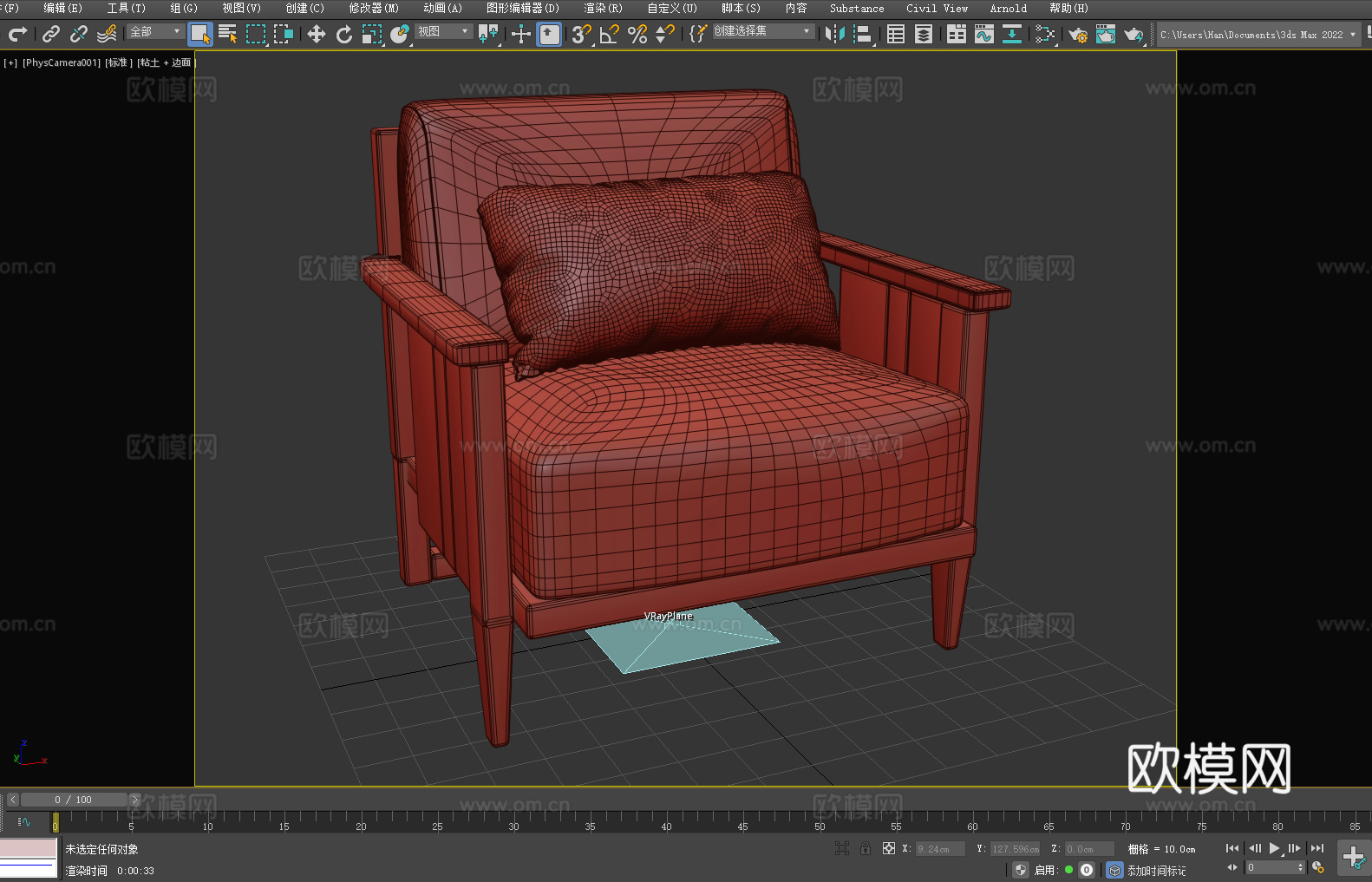Click the Mirror tool icon
Image resolution: width=1372 pixels, height=882 pixels.
(835, 34)
